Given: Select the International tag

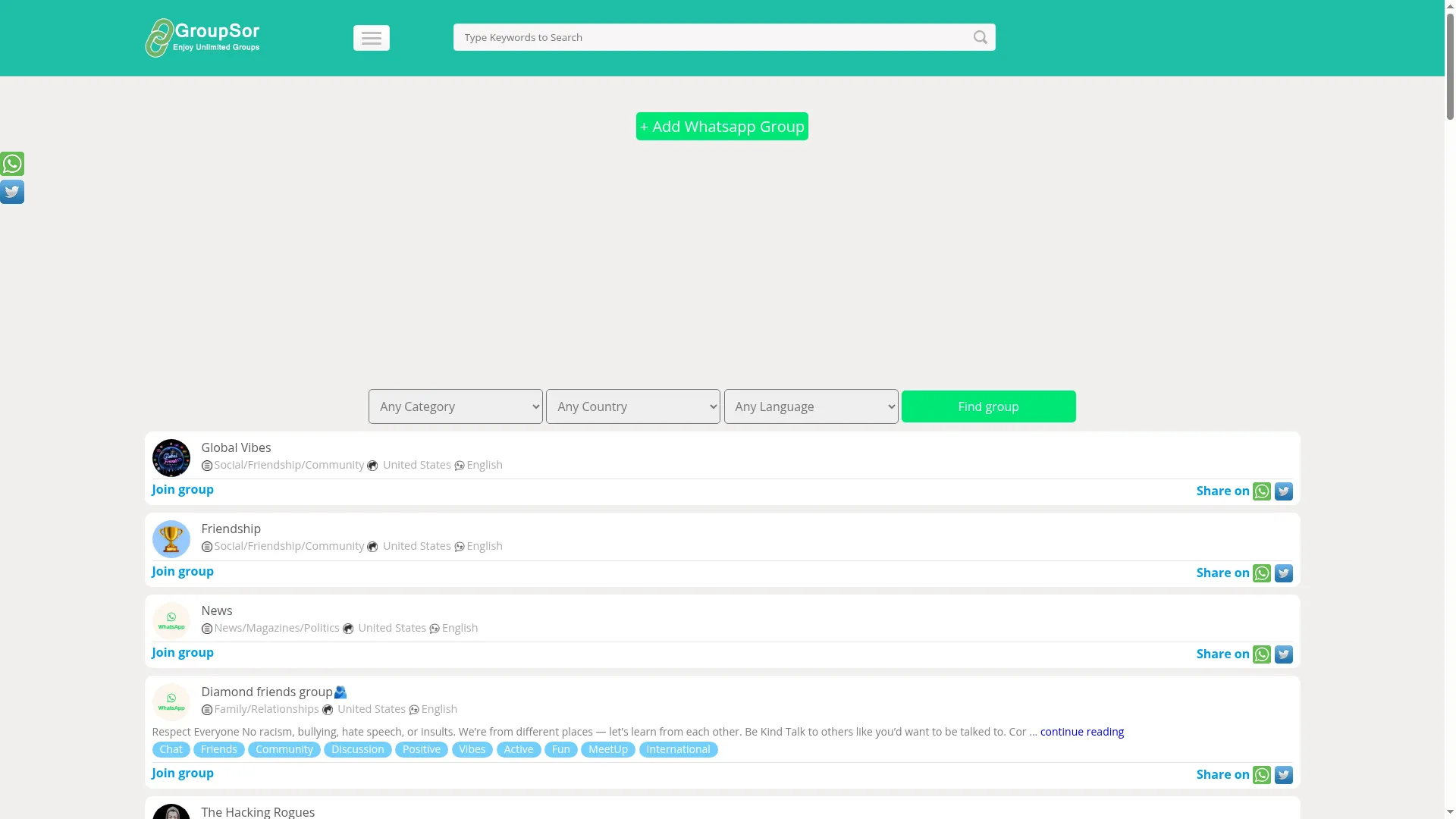Looking at the screenshot, I should [679, 749].
